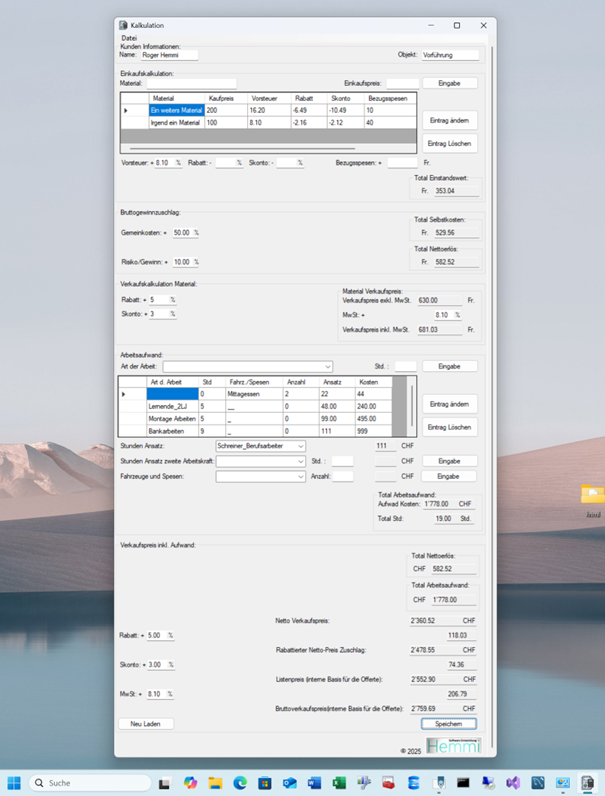
Task: Open the terminal icon in the taskbar
Action: pyautogui.click(x=463, y=783)
